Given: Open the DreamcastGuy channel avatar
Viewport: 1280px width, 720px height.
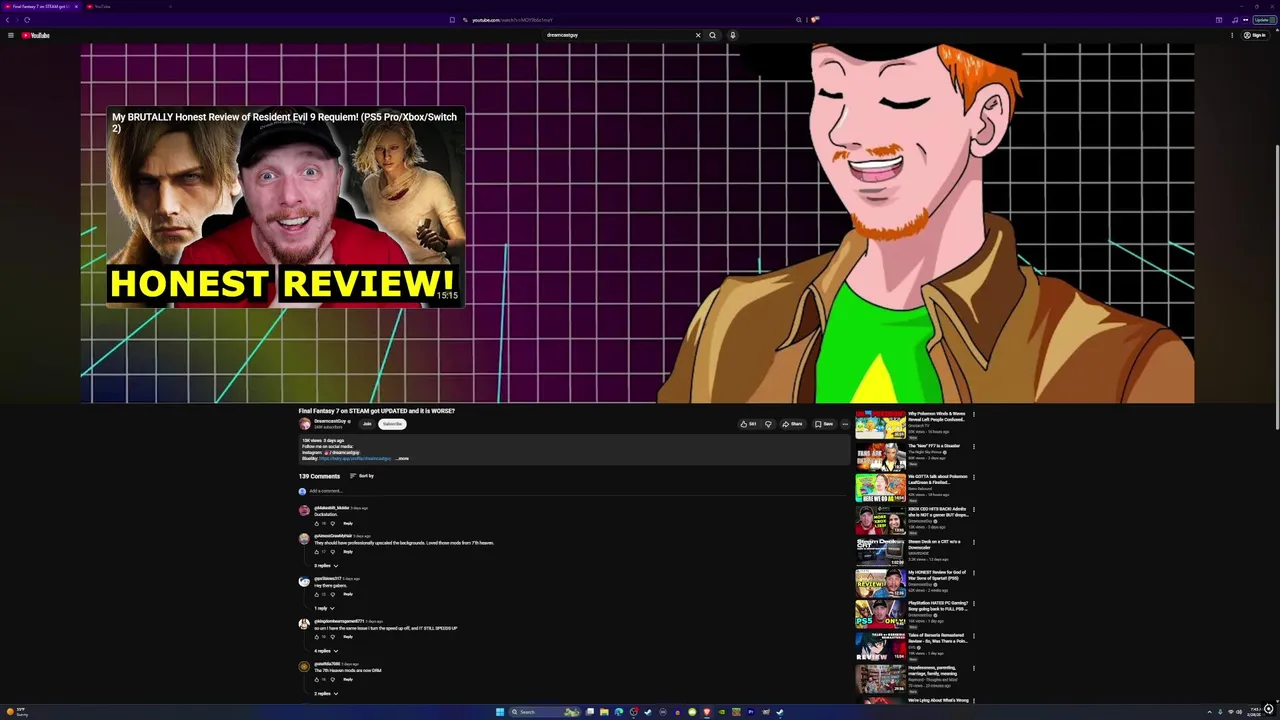Looking at the screenshot, I should tap(305, 424).
